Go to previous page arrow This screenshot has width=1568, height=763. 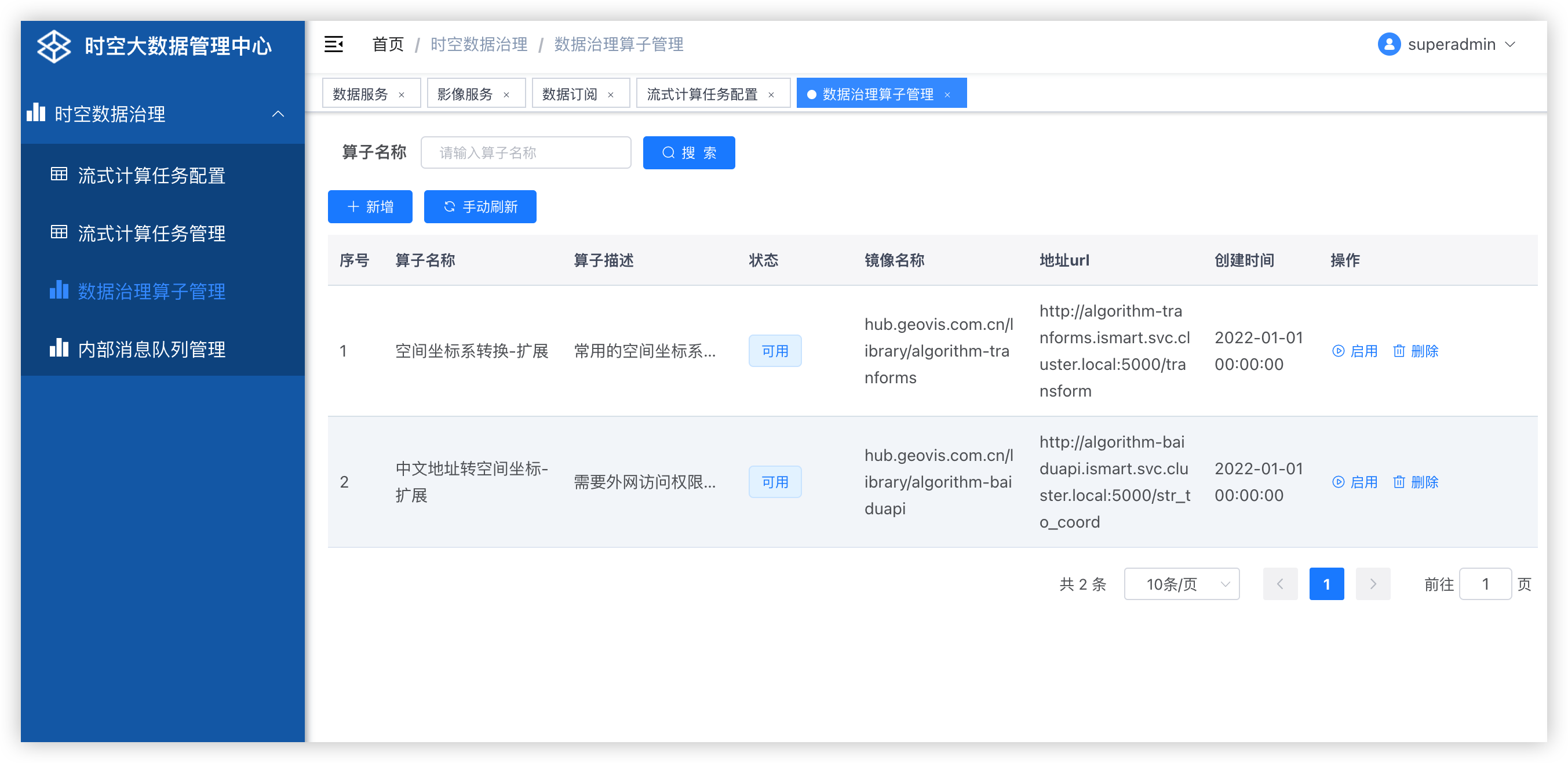pyautogui.click(x=1280, y=584)
